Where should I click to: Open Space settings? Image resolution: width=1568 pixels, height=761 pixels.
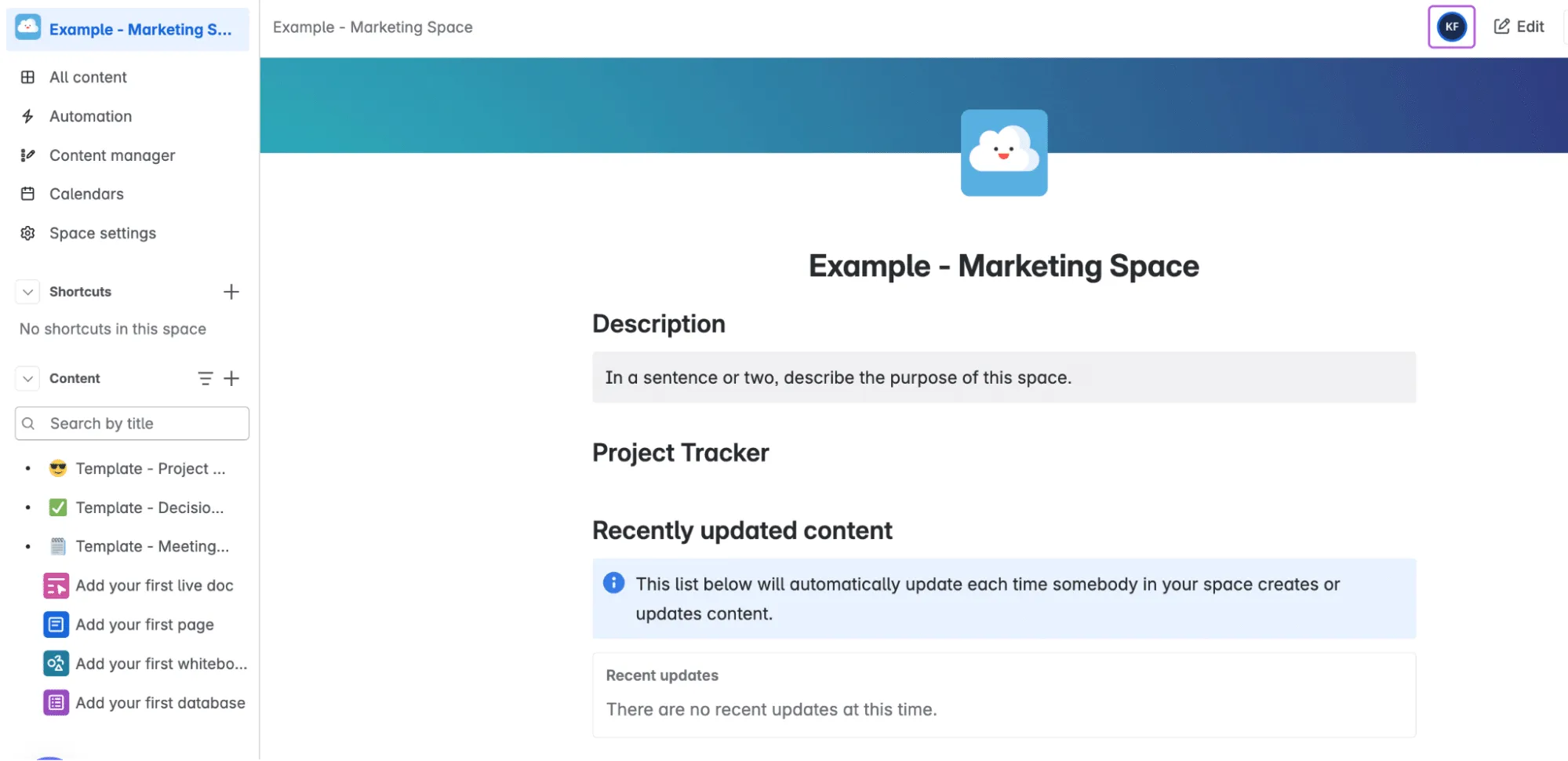point(102,233)
